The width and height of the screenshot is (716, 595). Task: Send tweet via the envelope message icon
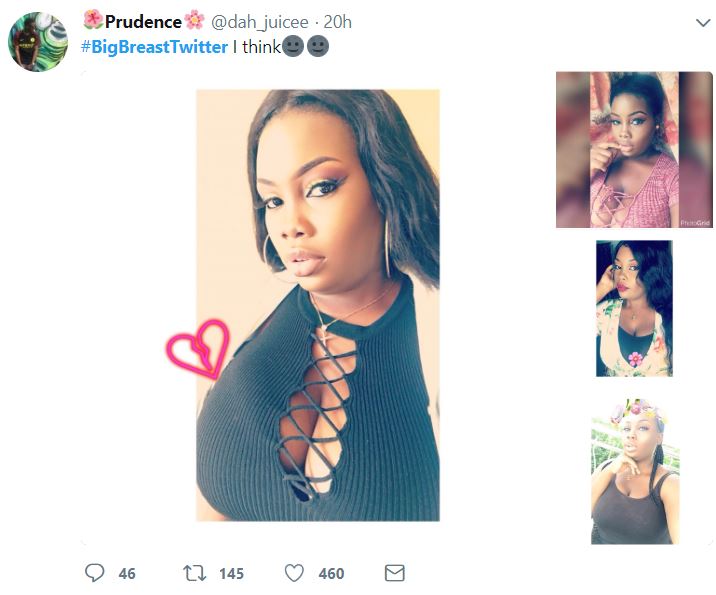pyautogui.click(x=395, y=573)
